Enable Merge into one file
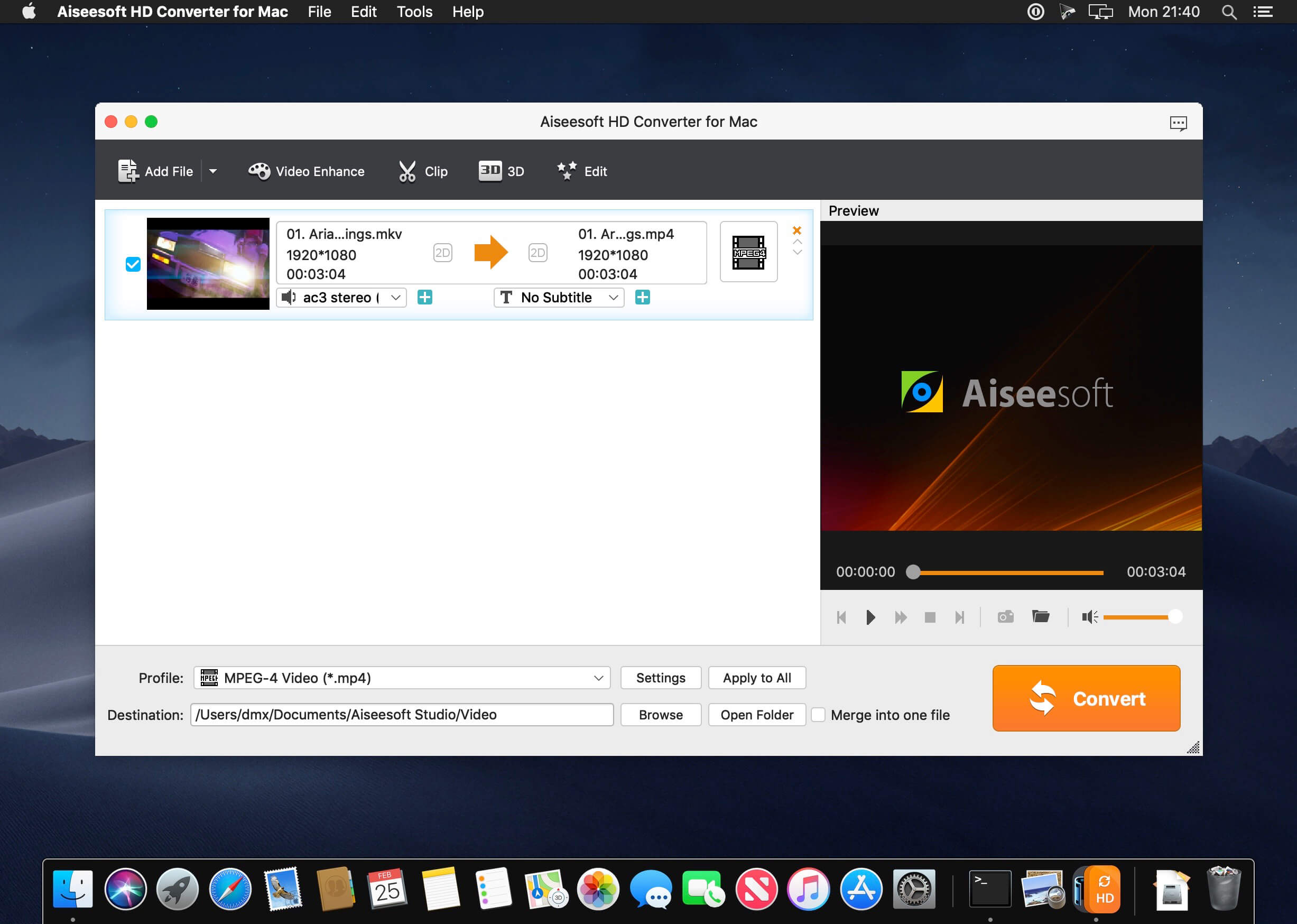Viewport: 1297px width, 924px height. pos(818,715)
